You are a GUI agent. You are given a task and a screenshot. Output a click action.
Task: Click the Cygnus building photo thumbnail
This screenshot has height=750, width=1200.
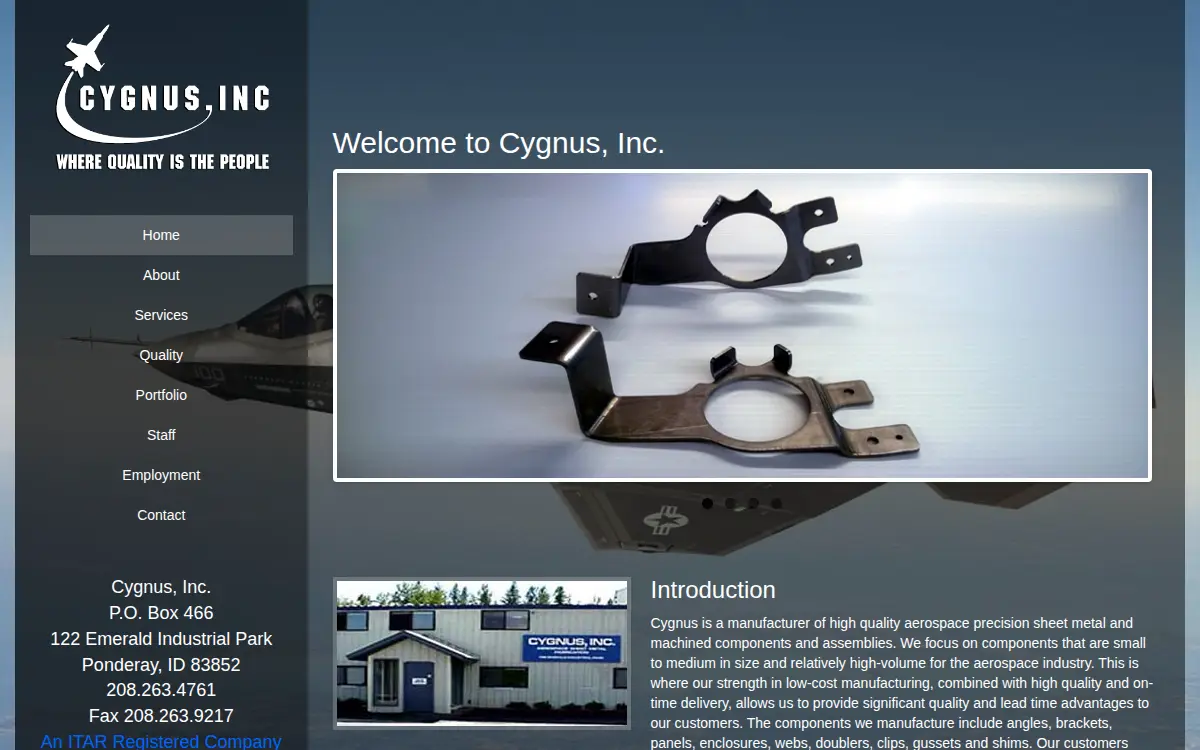click(x=482, y=653)
